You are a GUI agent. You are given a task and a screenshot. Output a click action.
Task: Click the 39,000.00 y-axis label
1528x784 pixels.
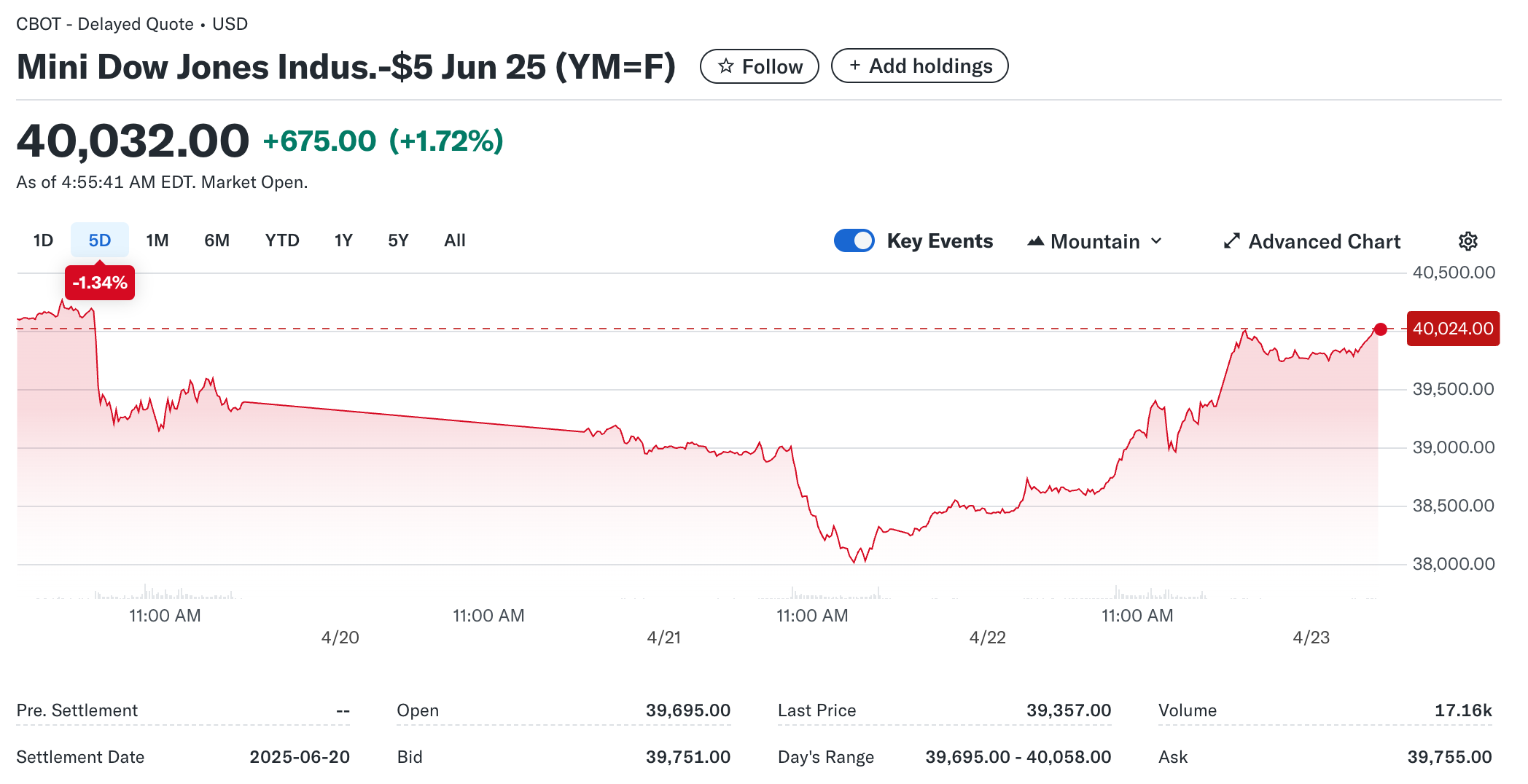tap(1454, 447)
